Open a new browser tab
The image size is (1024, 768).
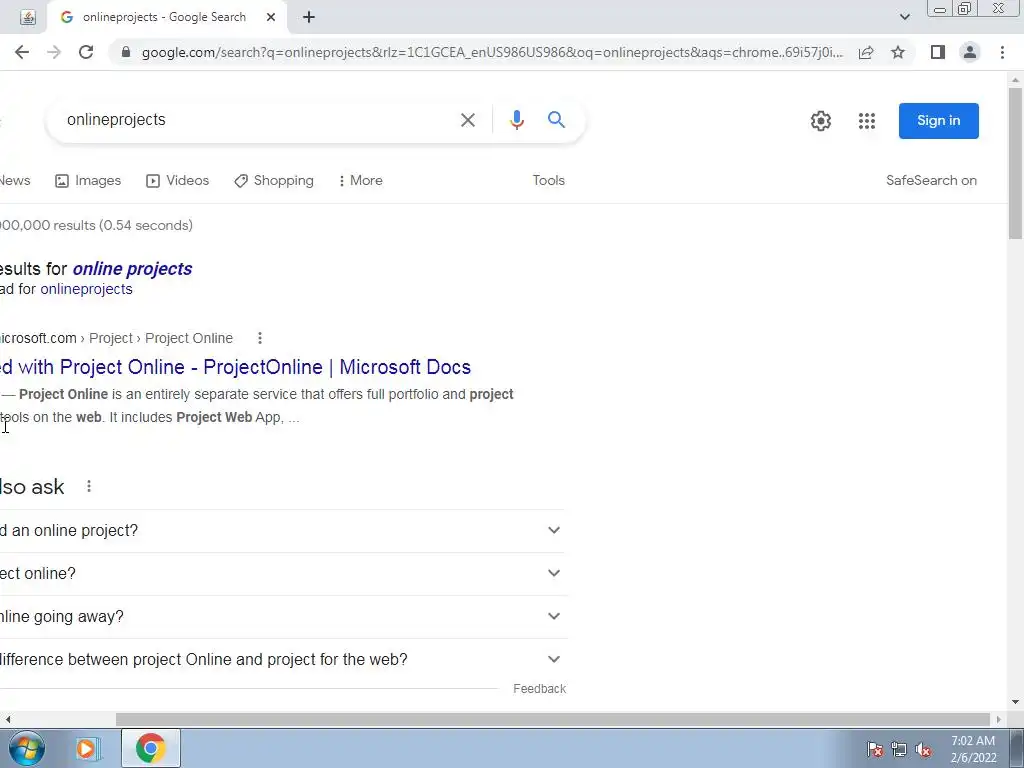click(309, 18)
